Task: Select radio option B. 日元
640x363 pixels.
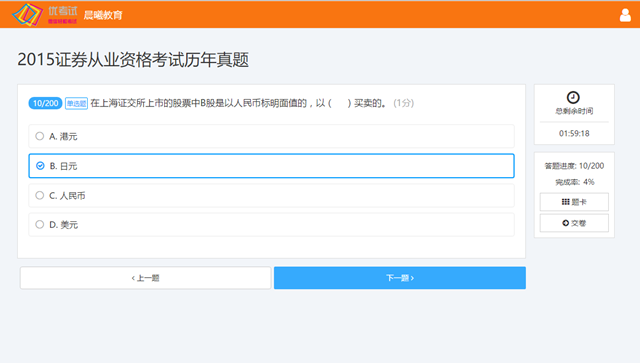Action: [271, 166]
